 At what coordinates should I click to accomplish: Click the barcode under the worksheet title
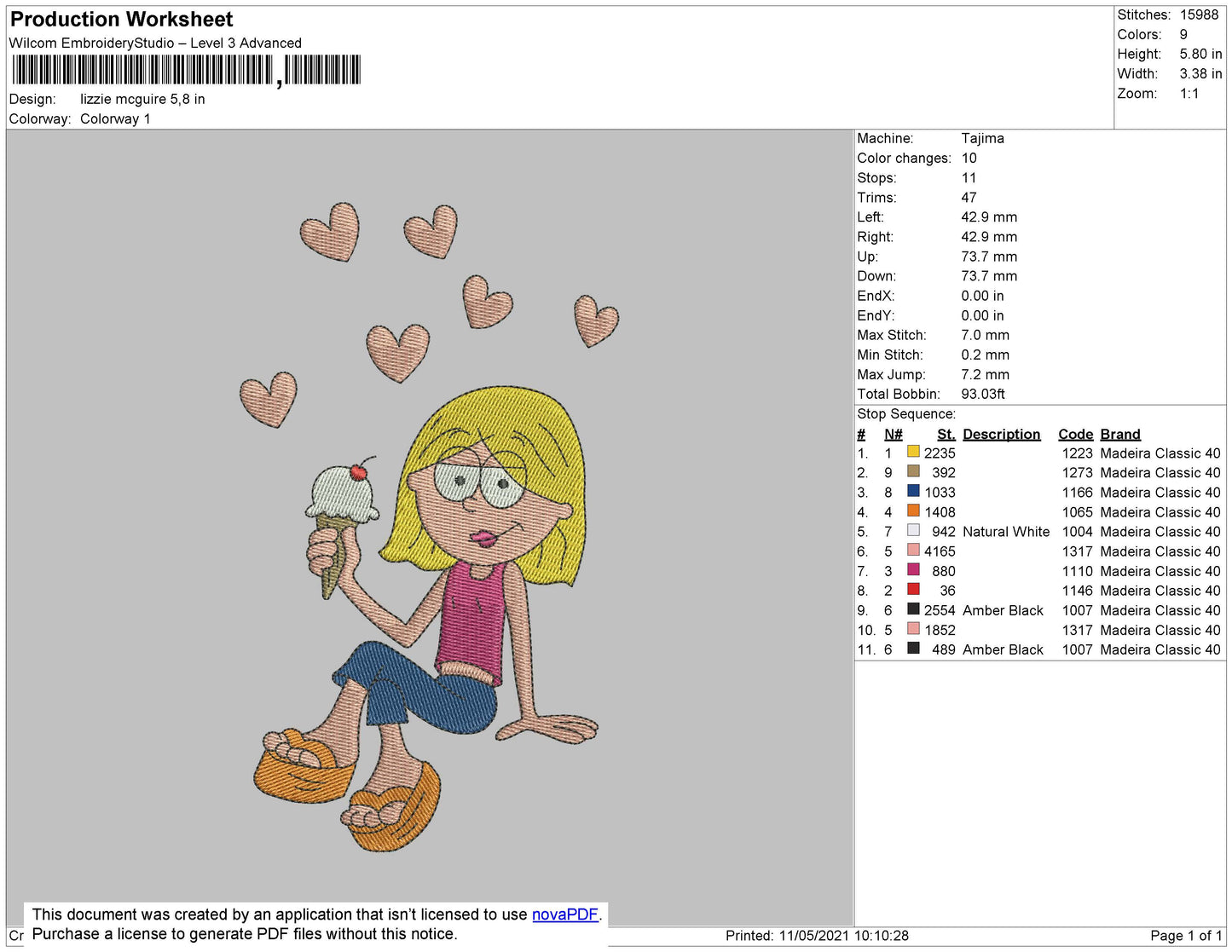(187, 71)
